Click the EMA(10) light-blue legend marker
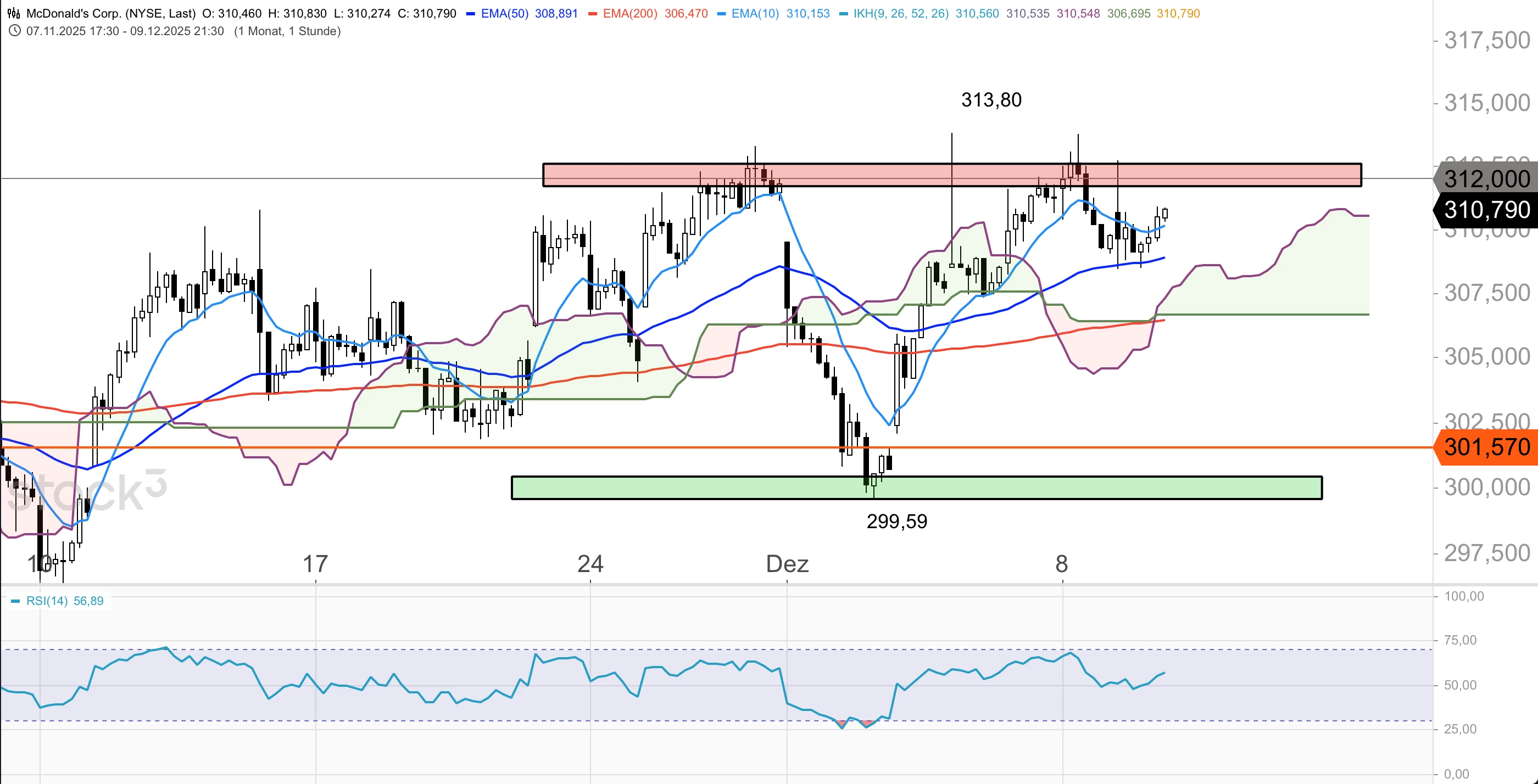 coord(721,14)
